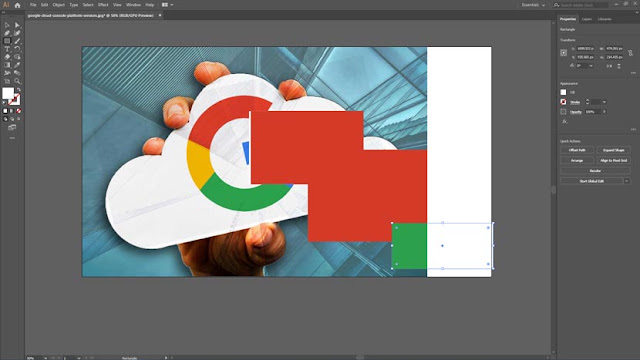Open the rotation angle dropdown
Viewport: 640px width, 360px height.
(x=591, y=66)
